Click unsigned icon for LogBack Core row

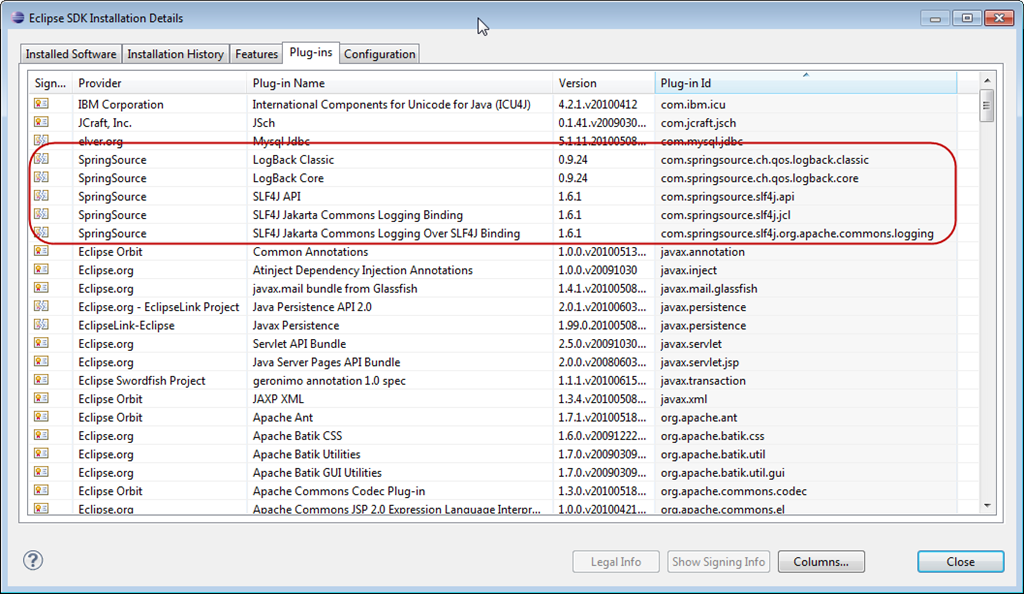click(41, 178)
